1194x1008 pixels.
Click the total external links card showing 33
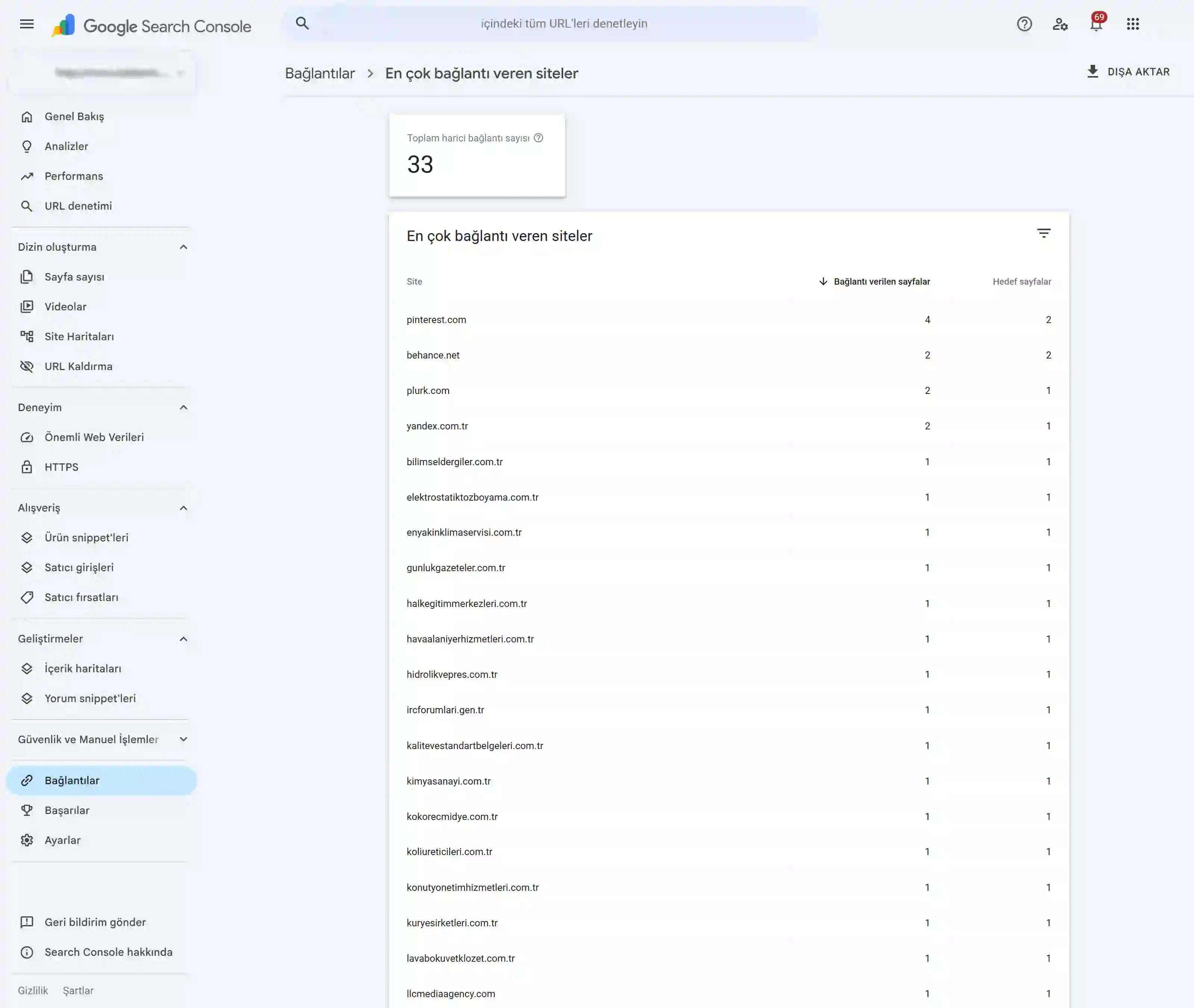pos(477,156)
